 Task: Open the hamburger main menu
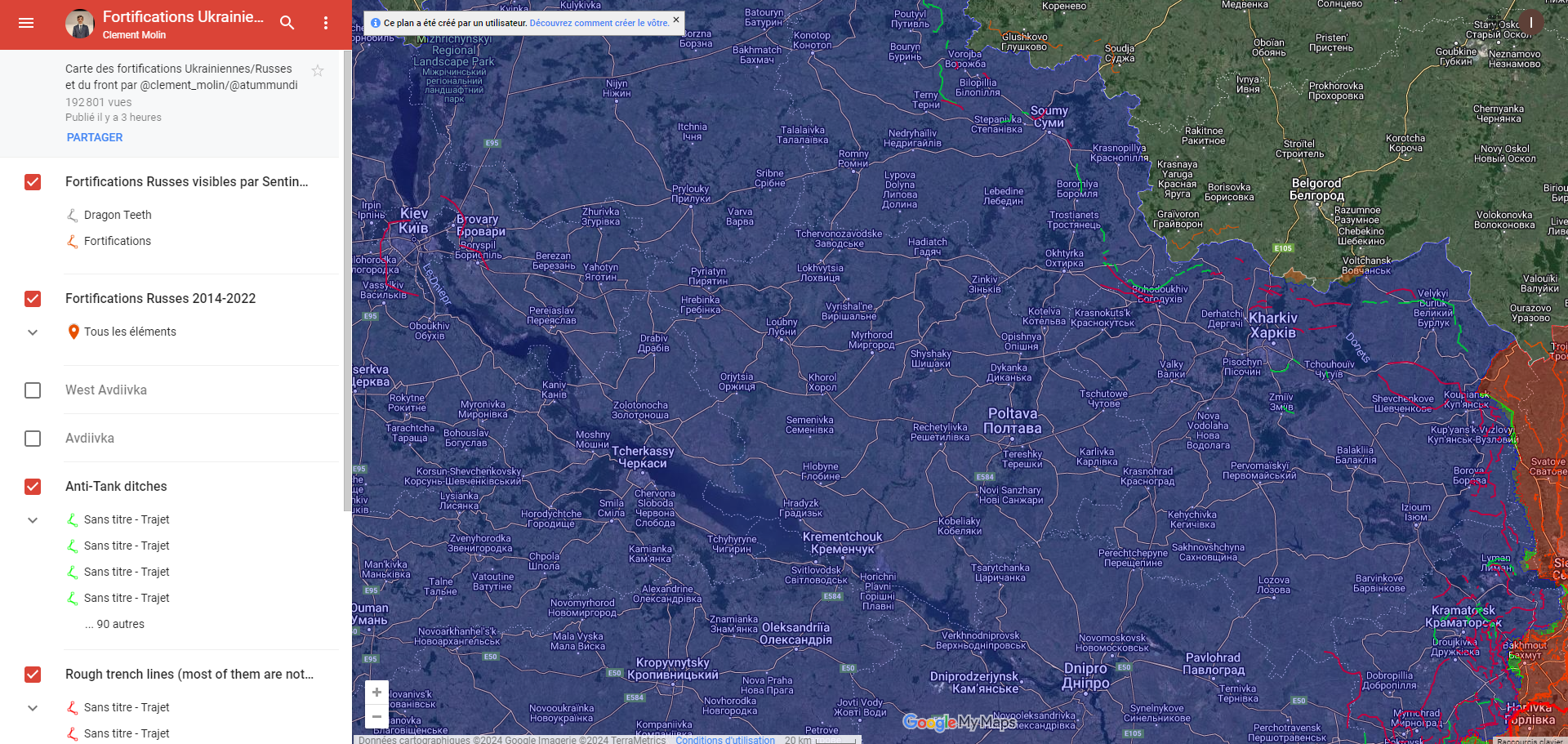tap(26, 23)
